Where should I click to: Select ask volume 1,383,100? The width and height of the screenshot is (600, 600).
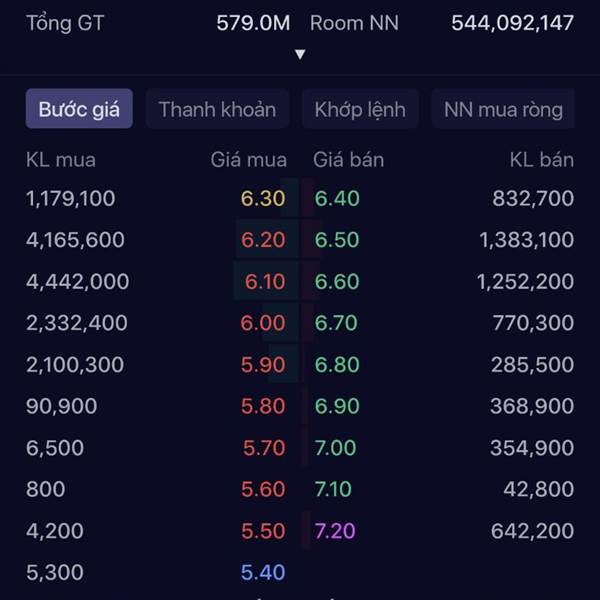click(x=527, y=240)
